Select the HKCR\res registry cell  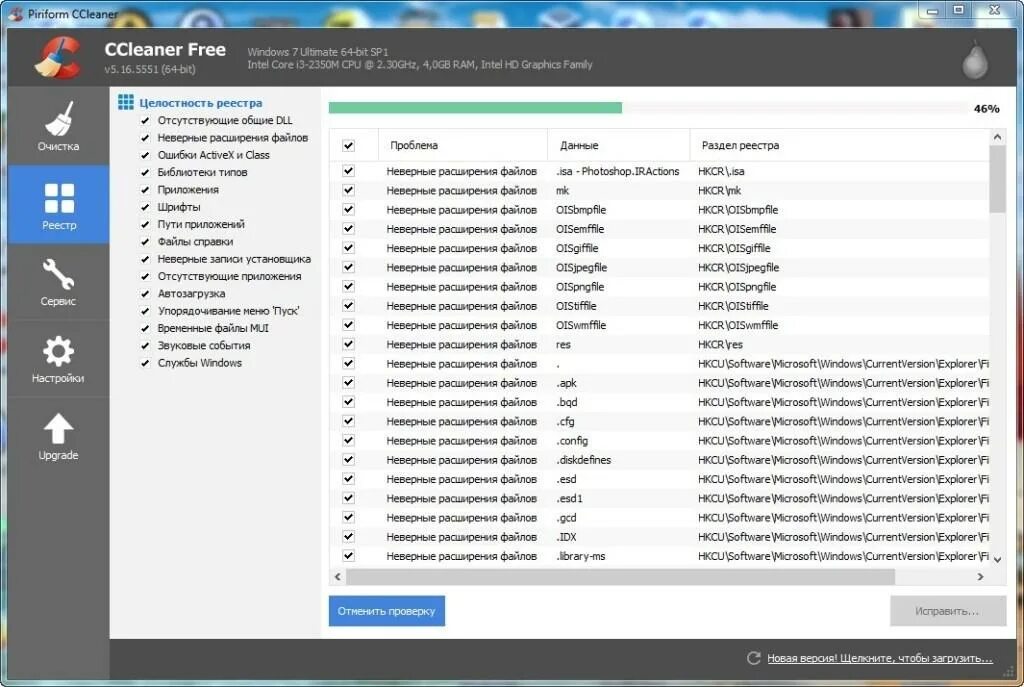coord(720,344)
